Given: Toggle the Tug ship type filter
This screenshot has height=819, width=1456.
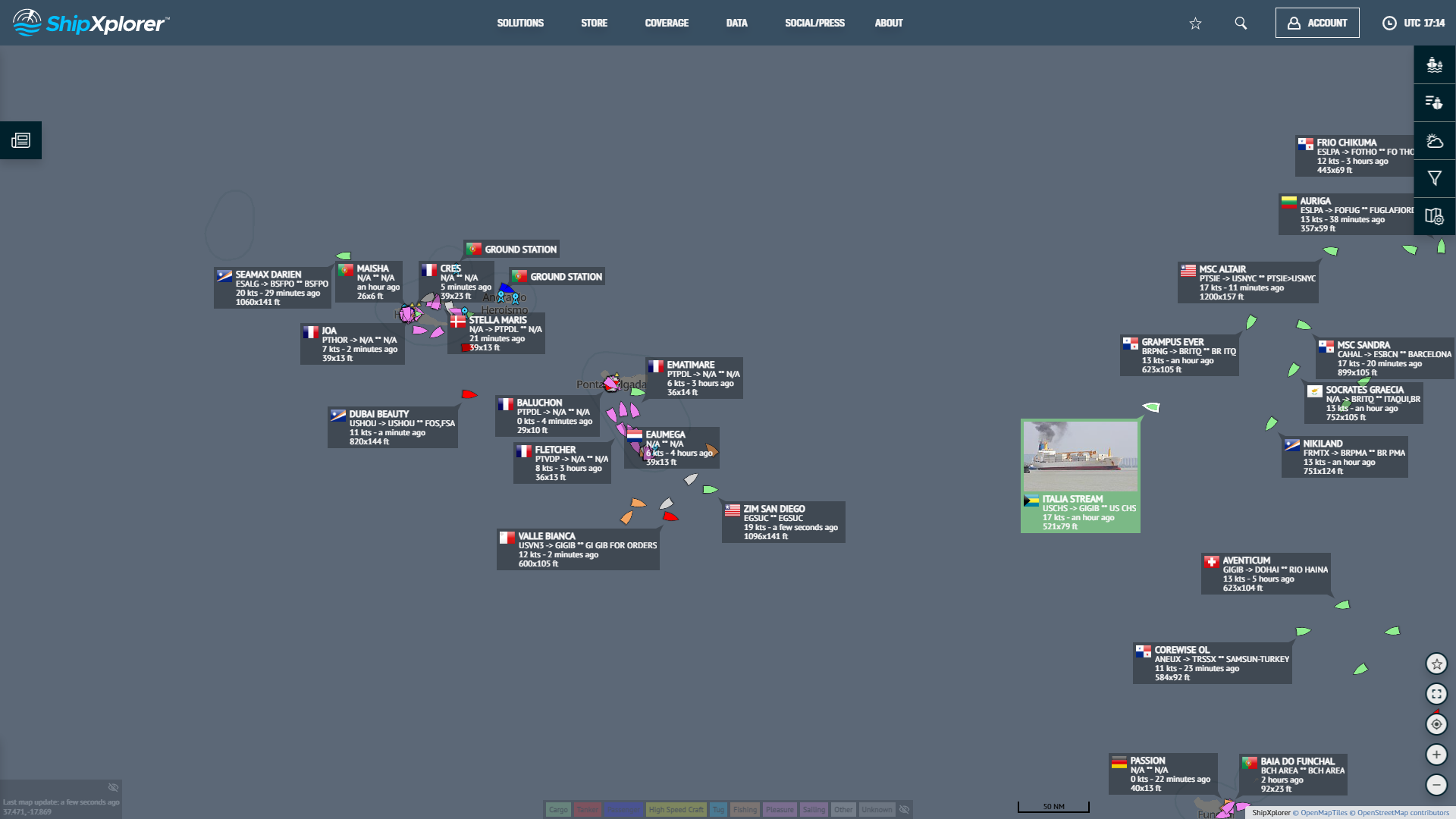Looking at the screenshot, I should pyautogui.click(x=718, y=810).
